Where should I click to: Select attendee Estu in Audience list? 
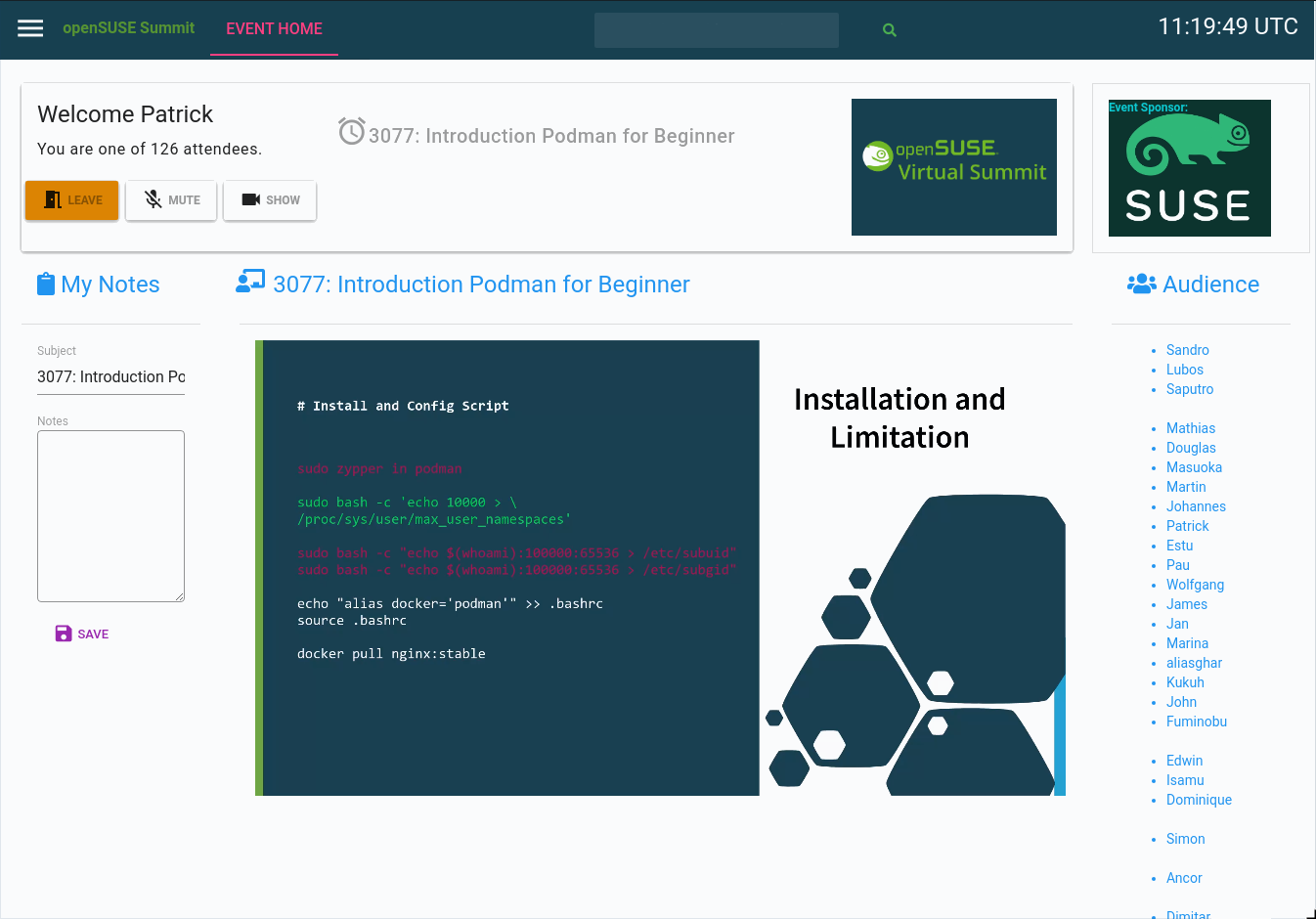[1180, 546]
